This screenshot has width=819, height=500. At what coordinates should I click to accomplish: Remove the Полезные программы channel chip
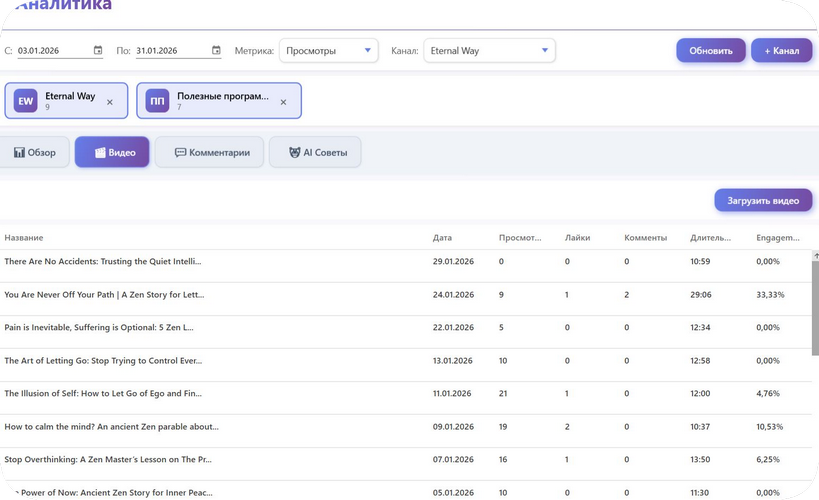coord(283,102)
